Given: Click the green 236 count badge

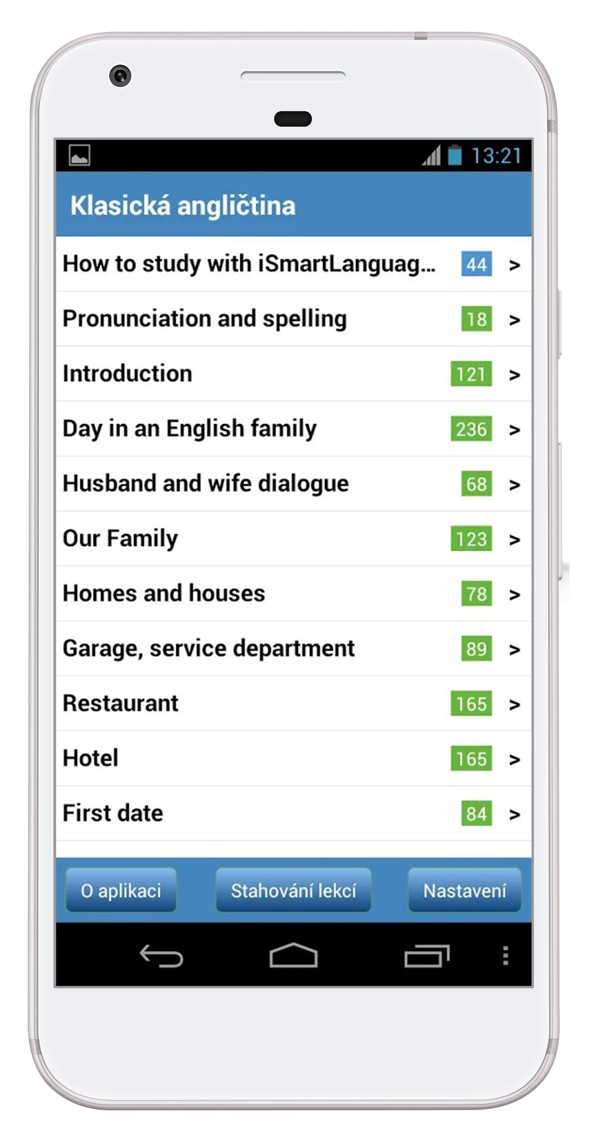Looking at the screenshot, I should (x=471, y=429).
